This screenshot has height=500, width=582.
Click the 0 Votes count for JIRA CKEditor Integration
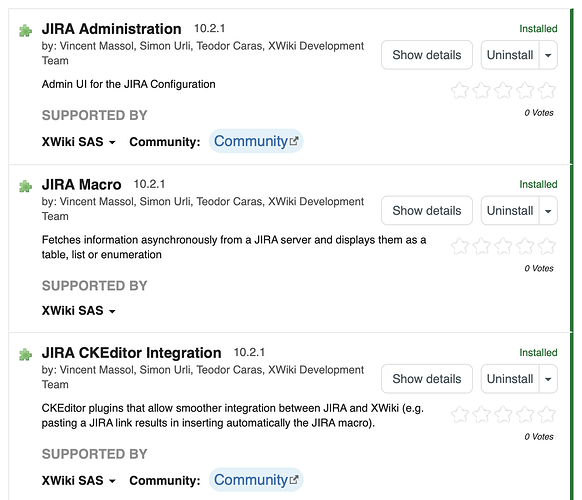pyautogui.click(x=539, y=437)
